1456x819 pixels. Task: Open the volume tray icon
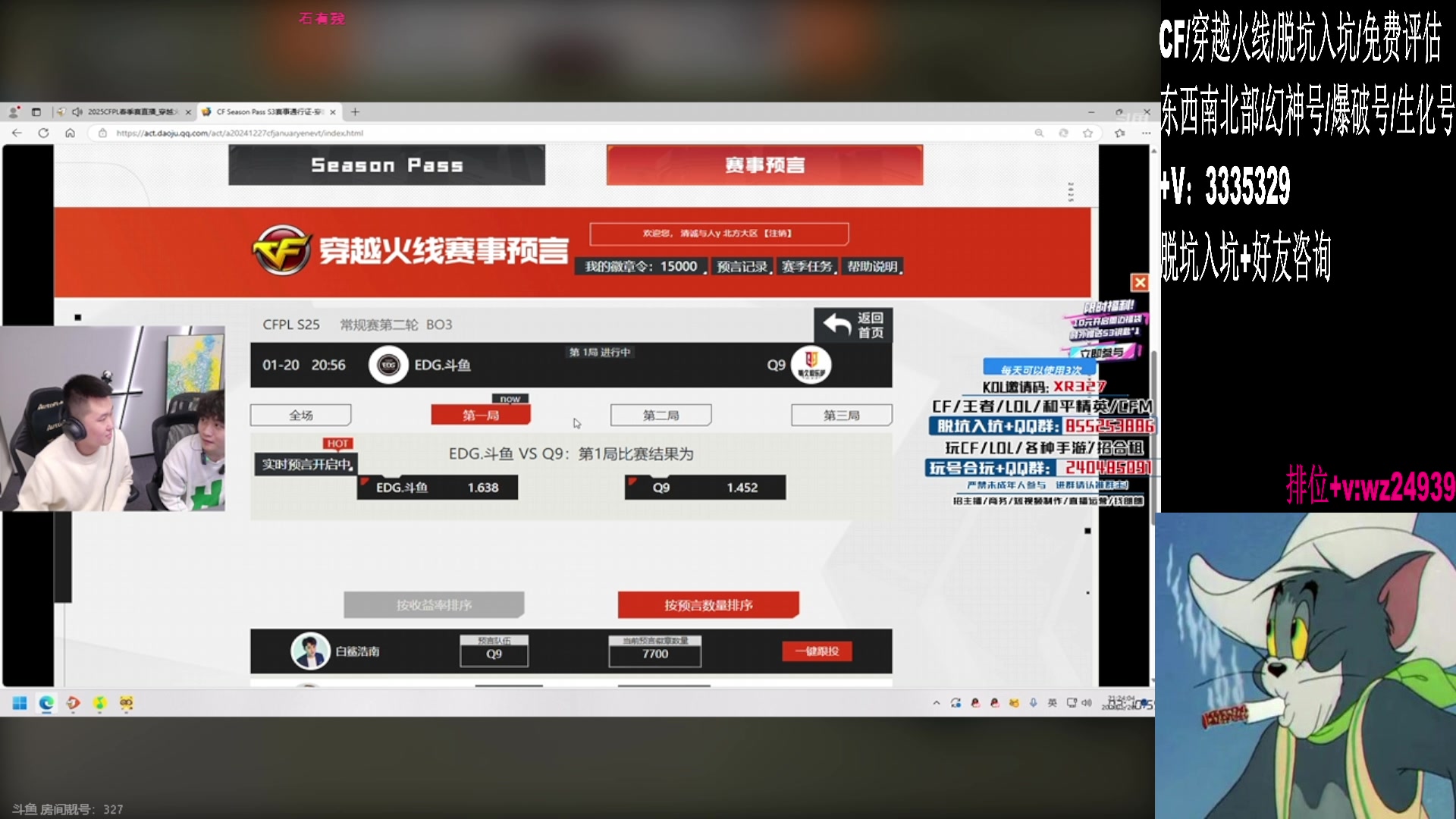point(1086,703)
